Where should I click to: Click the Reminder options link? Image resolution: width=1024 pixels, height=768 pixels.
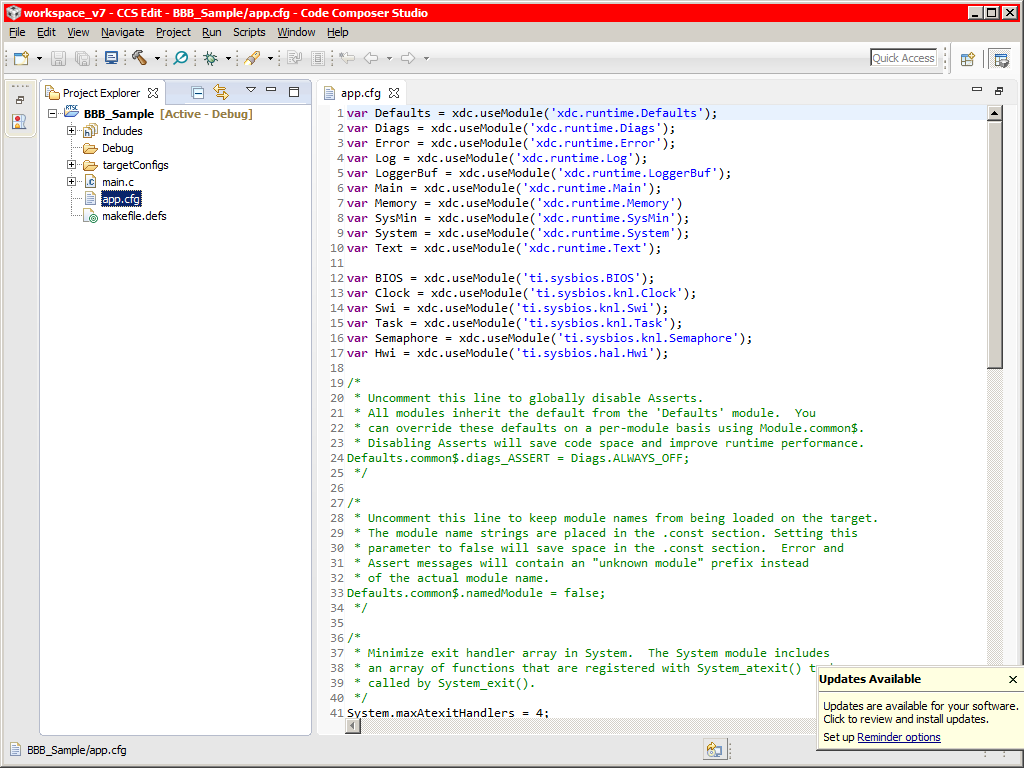pyautogui.click(x=899, y=737)
